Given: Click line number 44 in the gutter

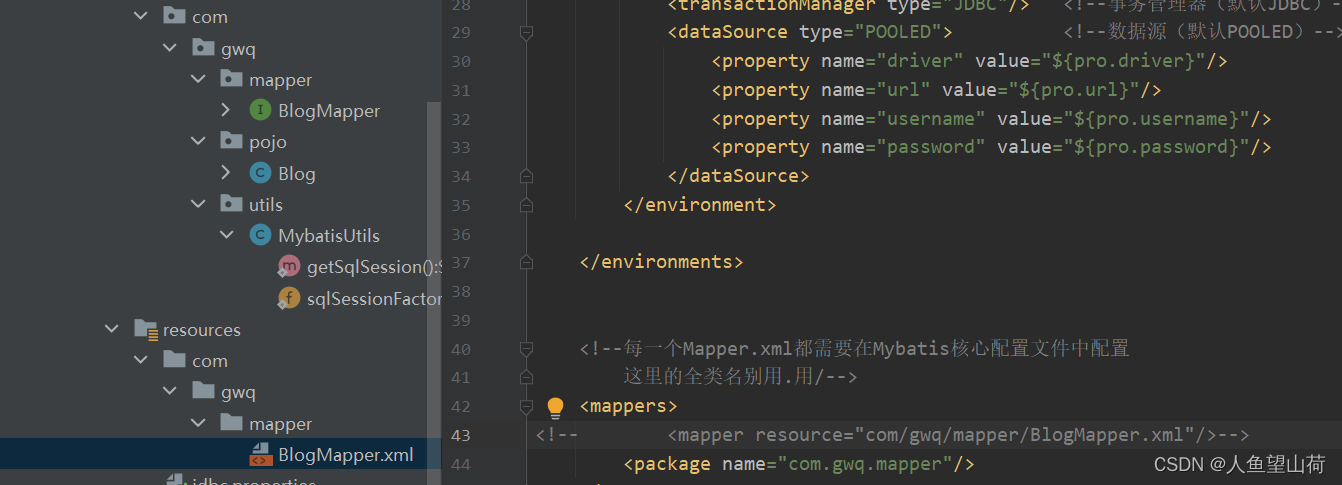Looking at the screenshot, I should [460, 465].
